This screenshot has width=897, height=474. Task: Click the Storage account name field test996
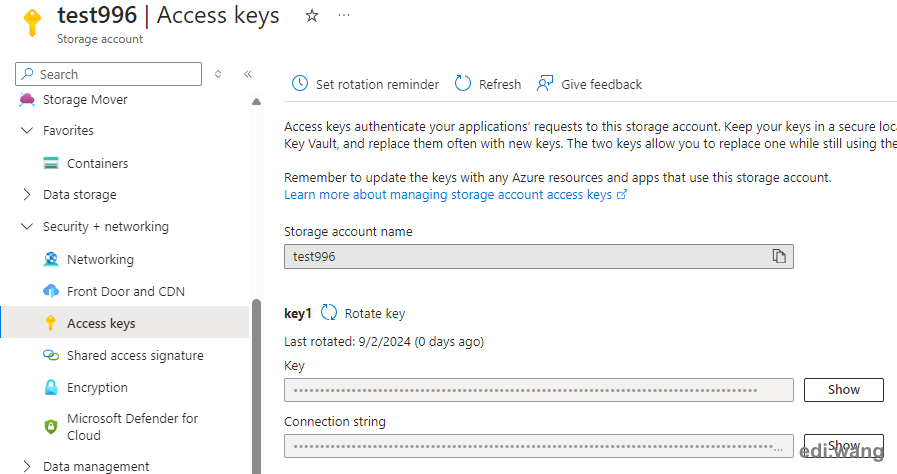539,256
